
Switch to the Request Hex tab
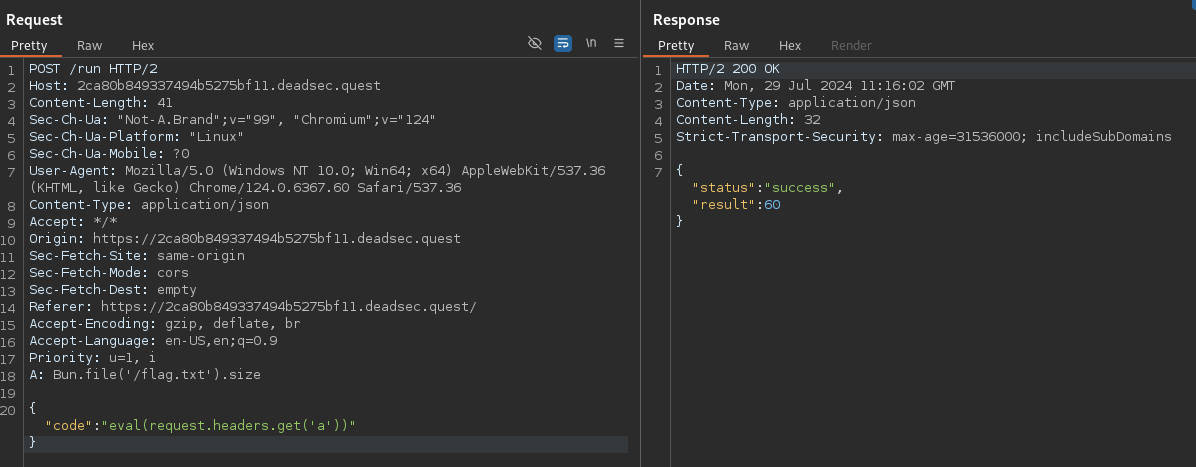[x=143, y=45]
